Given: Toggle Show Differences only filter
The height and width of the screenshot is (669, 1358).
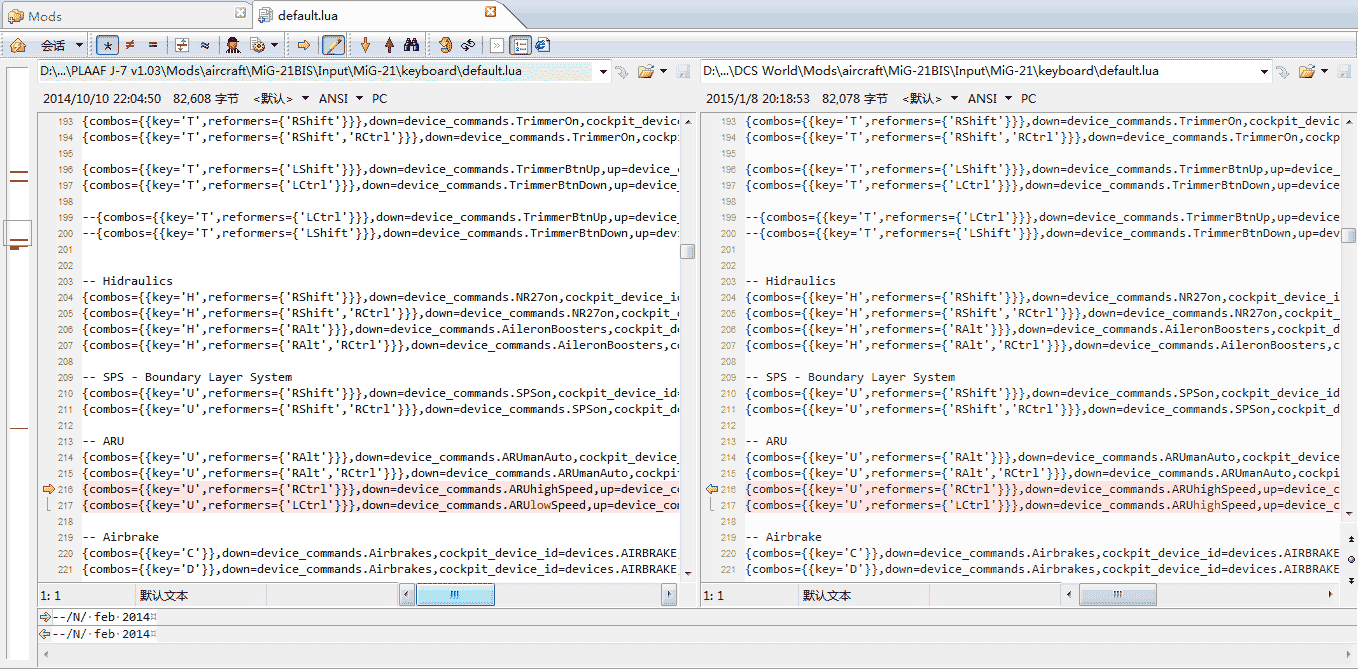Looking at the screenshot, I should pyautogui.click(x=130, y=45).
